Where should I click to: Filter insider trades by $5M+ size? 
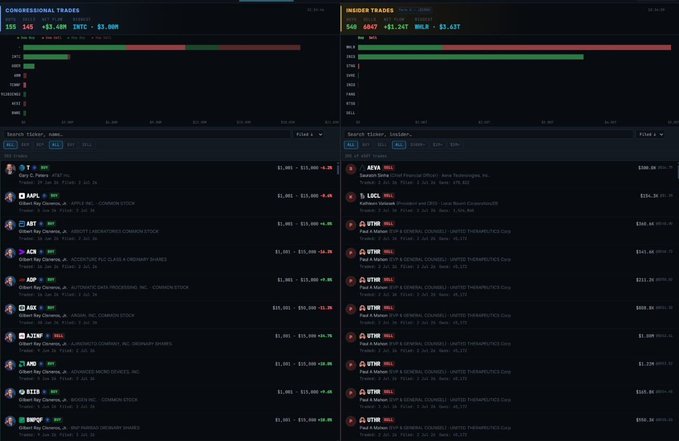pos(454,145)
